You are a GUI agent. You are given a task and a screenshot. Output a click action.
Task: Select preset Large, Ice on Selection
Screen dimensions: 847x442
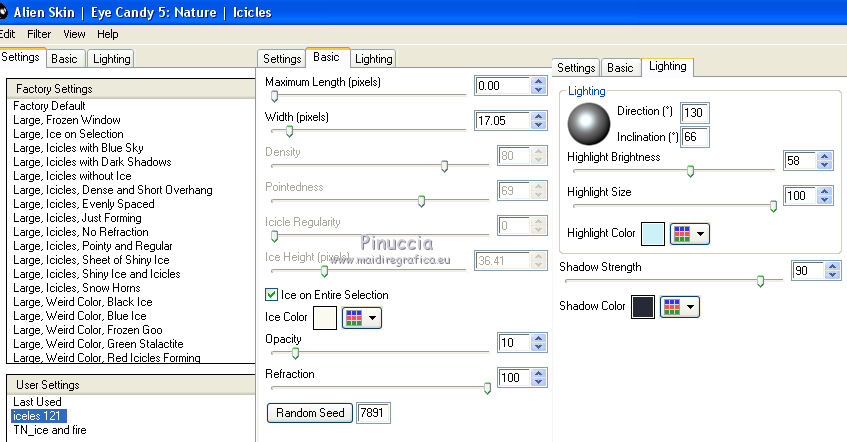[68, 134]
